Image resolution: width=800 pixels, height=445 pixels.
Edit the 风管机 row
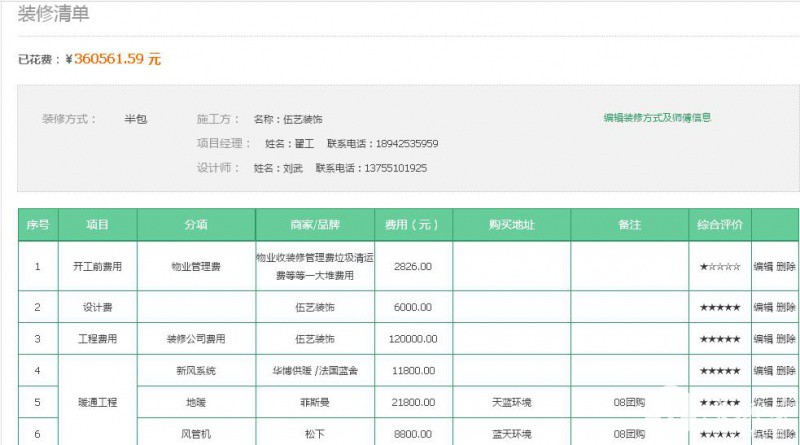pos(763,435)
